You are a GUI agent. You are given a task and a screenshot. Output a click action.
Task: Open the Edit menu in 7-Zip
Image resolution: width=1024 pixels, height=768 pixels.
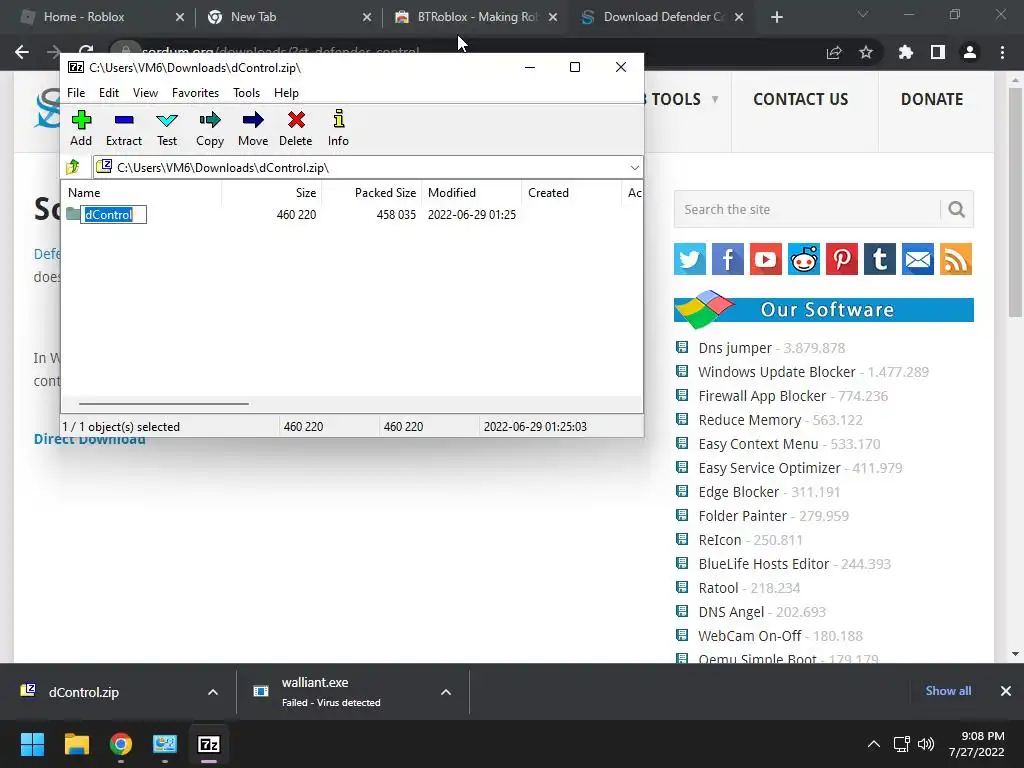click(108, 93)
